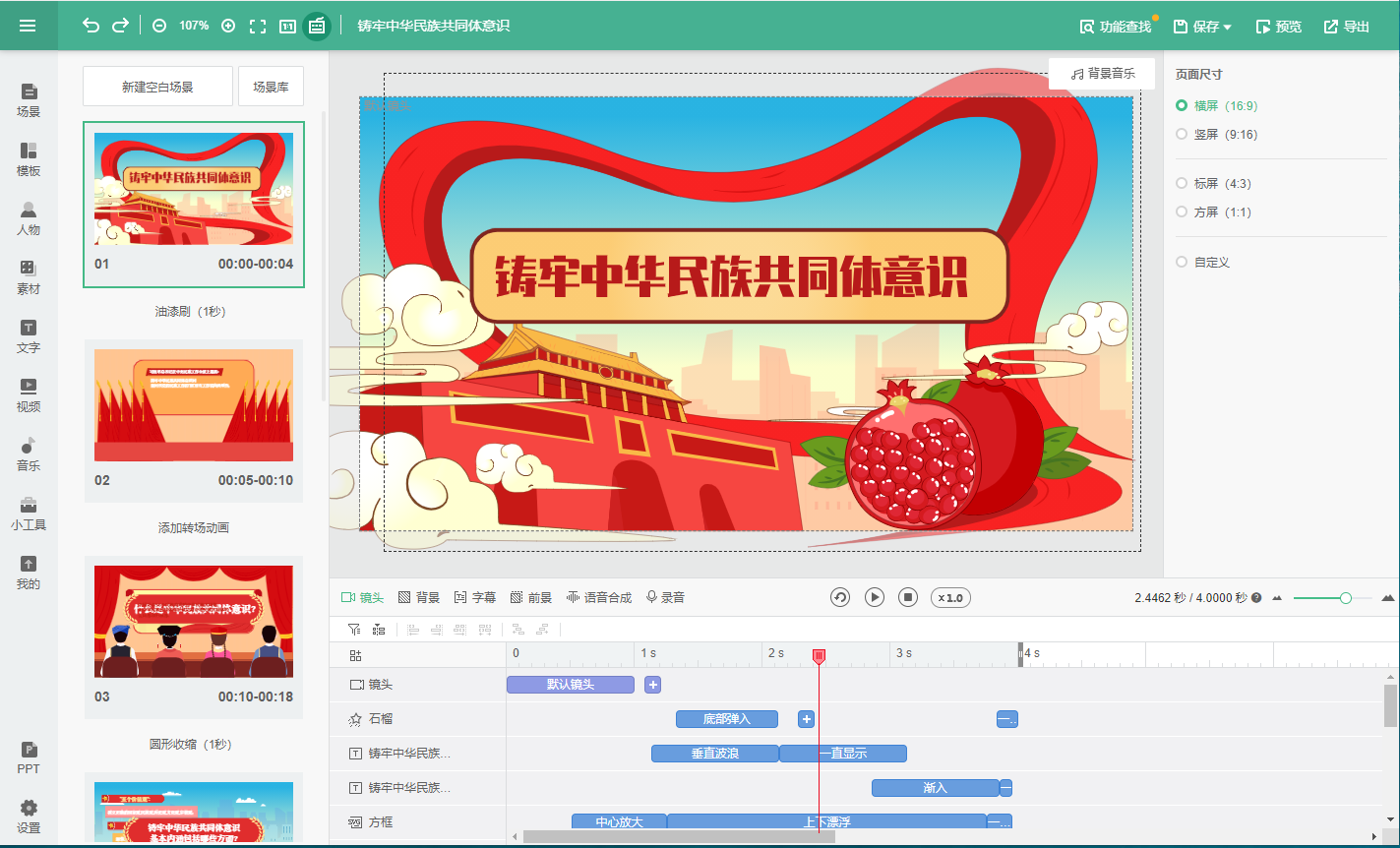Select scene 03 thumbnail
The height and width of the screenshot is (848, 1400).
pos(194,622)
